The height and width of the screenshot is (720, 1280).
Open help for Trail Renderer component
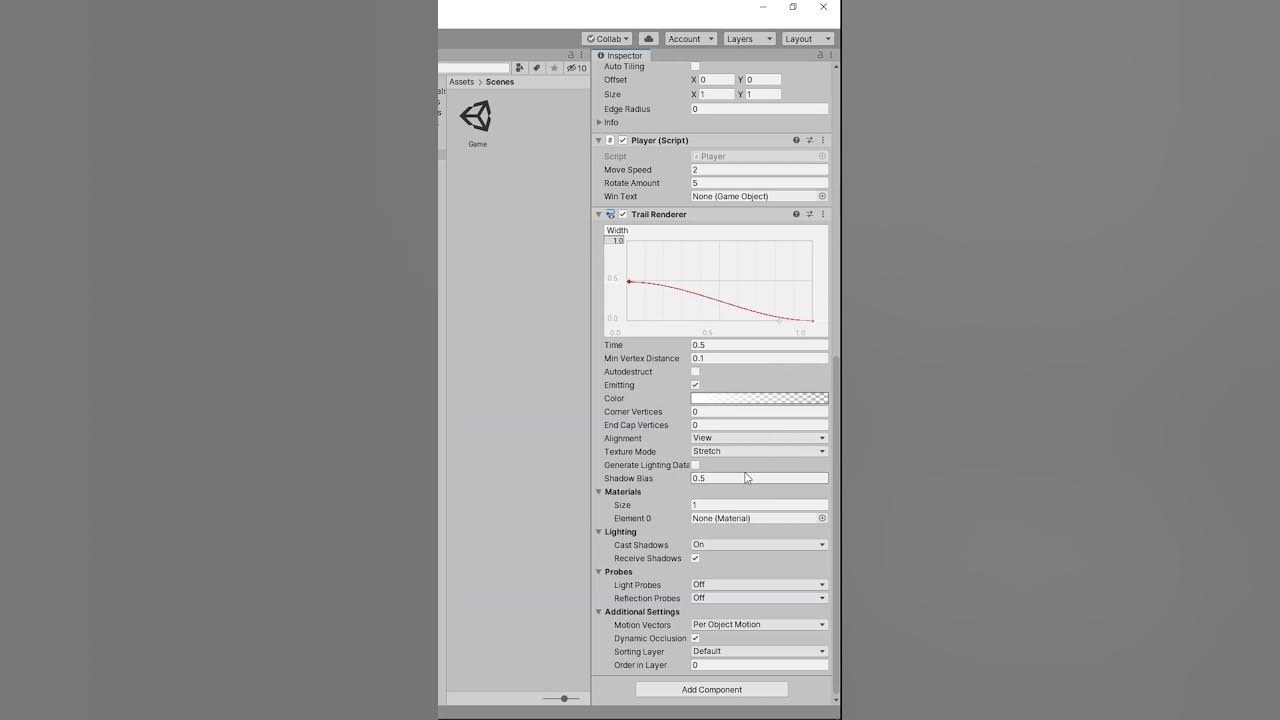(796, 214)
